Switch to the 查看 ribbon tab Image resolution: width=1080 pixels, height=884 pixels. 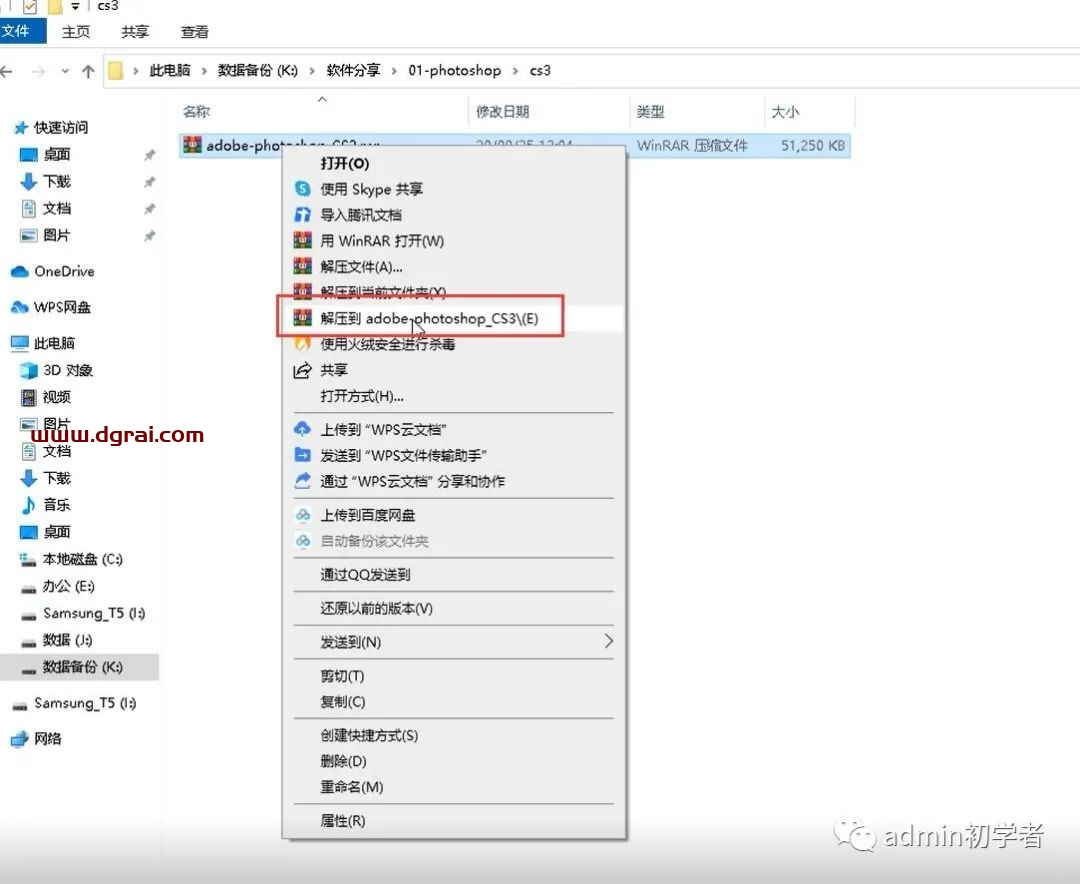[x=194, y=32]
